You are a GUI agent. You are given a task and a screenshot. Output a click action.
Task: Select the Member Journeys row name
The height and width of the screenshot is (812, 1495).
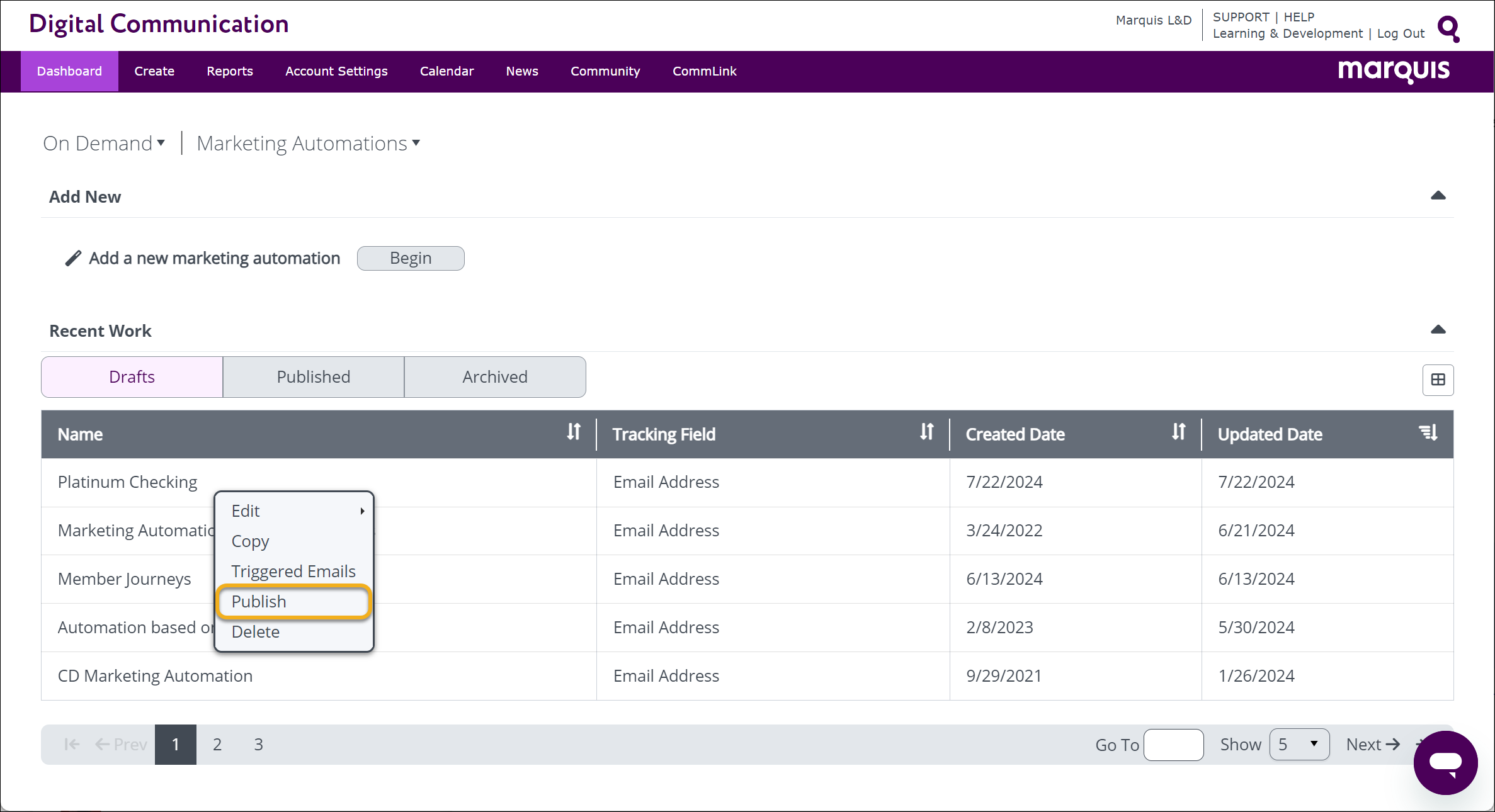(x=124, y=579)
